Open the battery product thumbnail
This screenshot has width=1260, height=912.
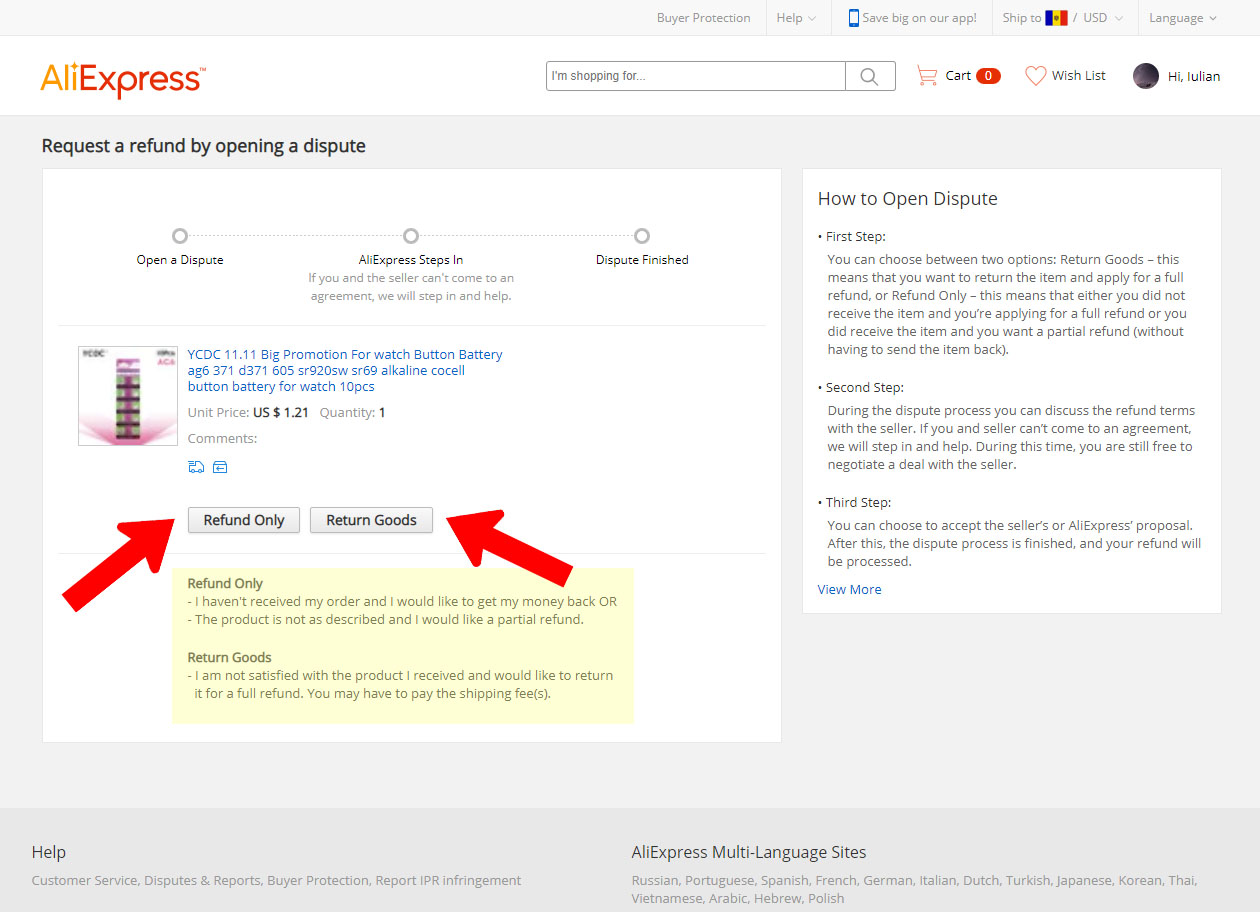(x=128, y=396)
